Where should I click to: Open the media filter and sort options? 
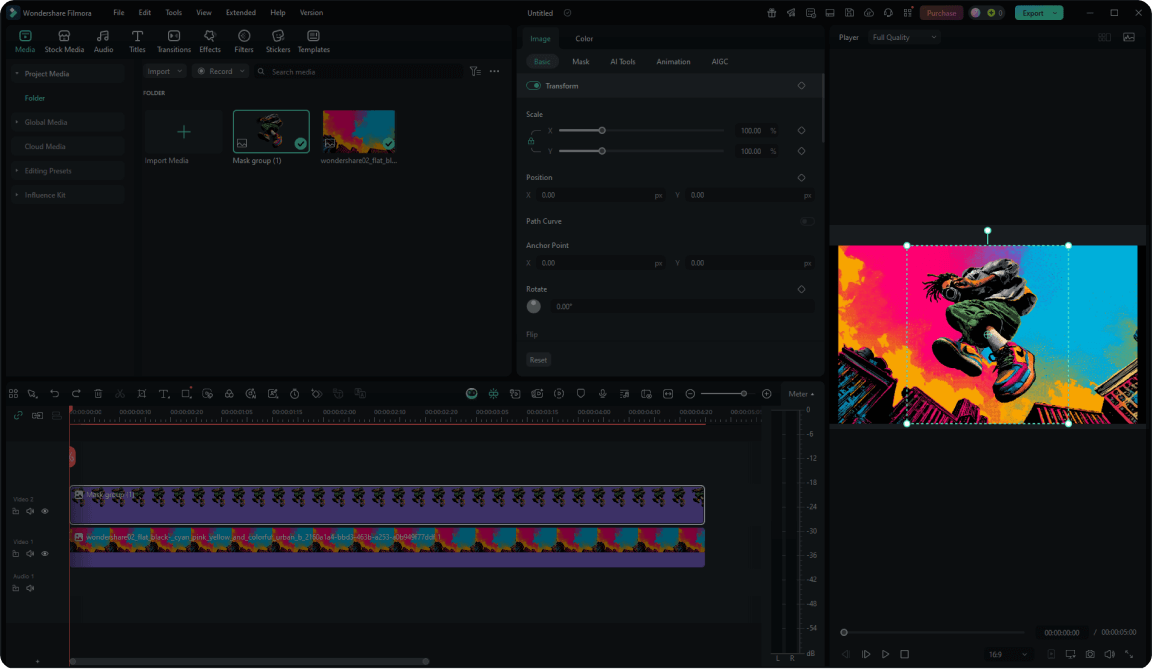coord(475,71)
